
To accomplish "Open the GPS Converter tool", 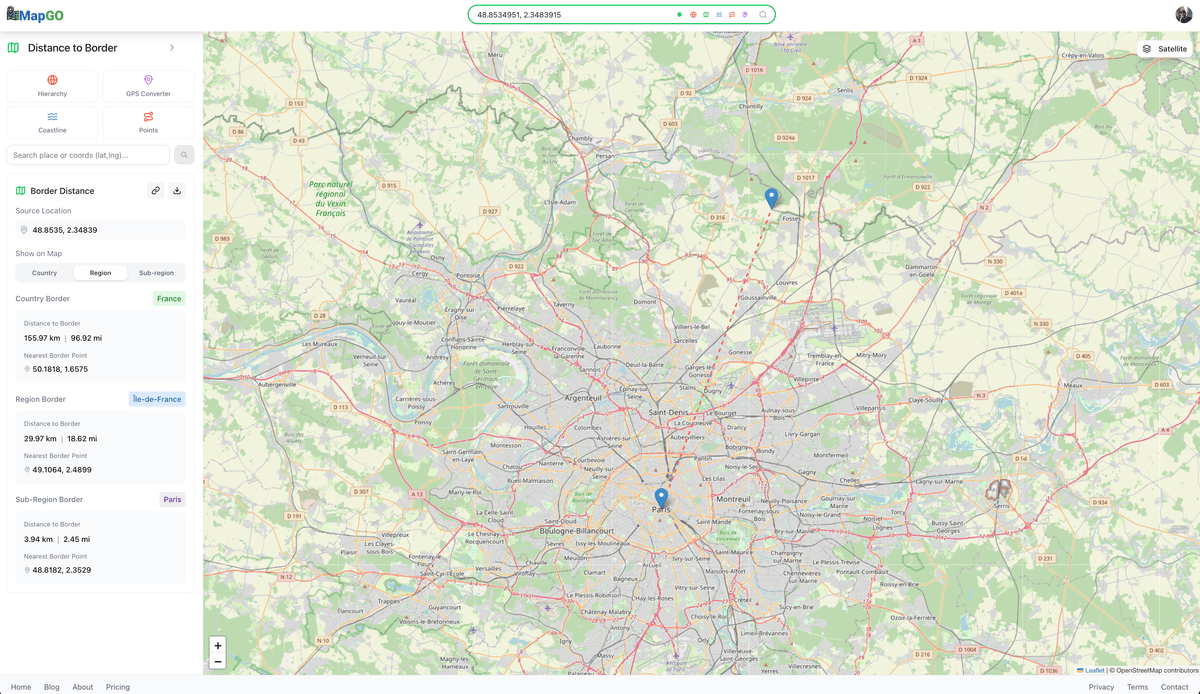I will point(147,85).
